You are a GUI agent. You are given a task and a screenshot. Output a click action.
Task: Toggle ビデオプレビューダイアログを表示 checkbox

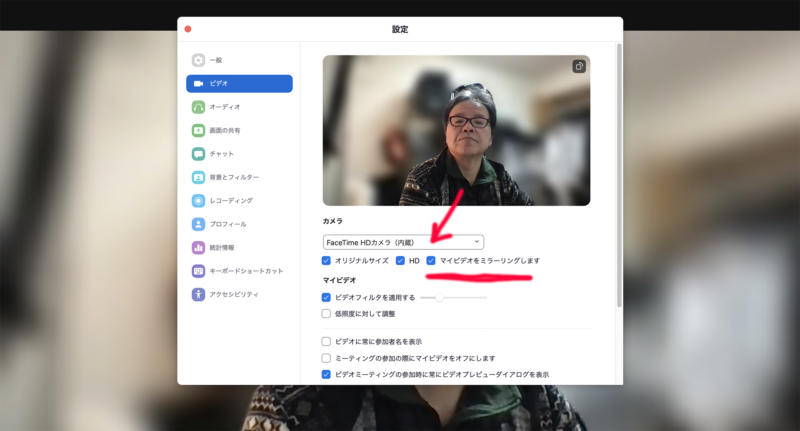click(326, 374)
